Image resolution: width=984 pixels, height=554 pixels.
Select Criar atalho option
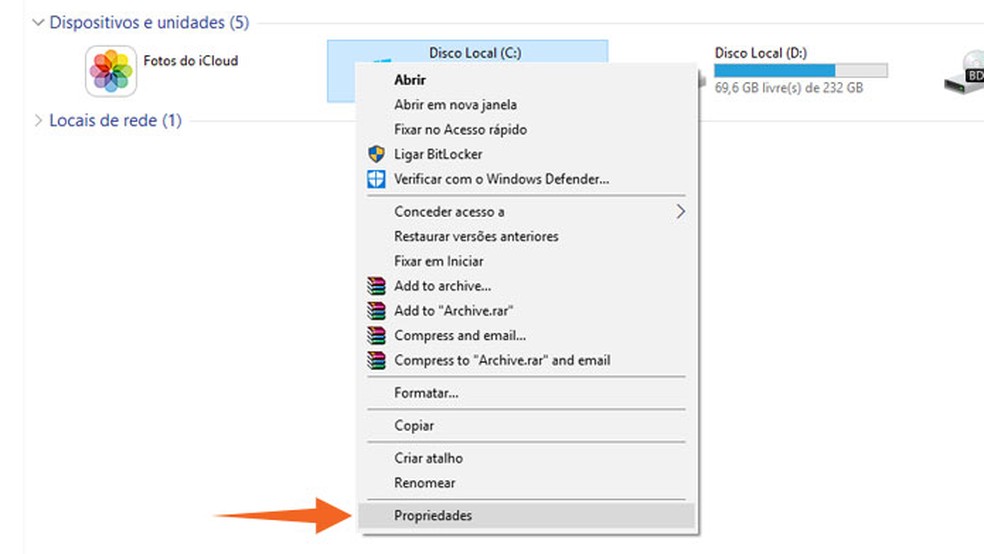tap(428, 458)
